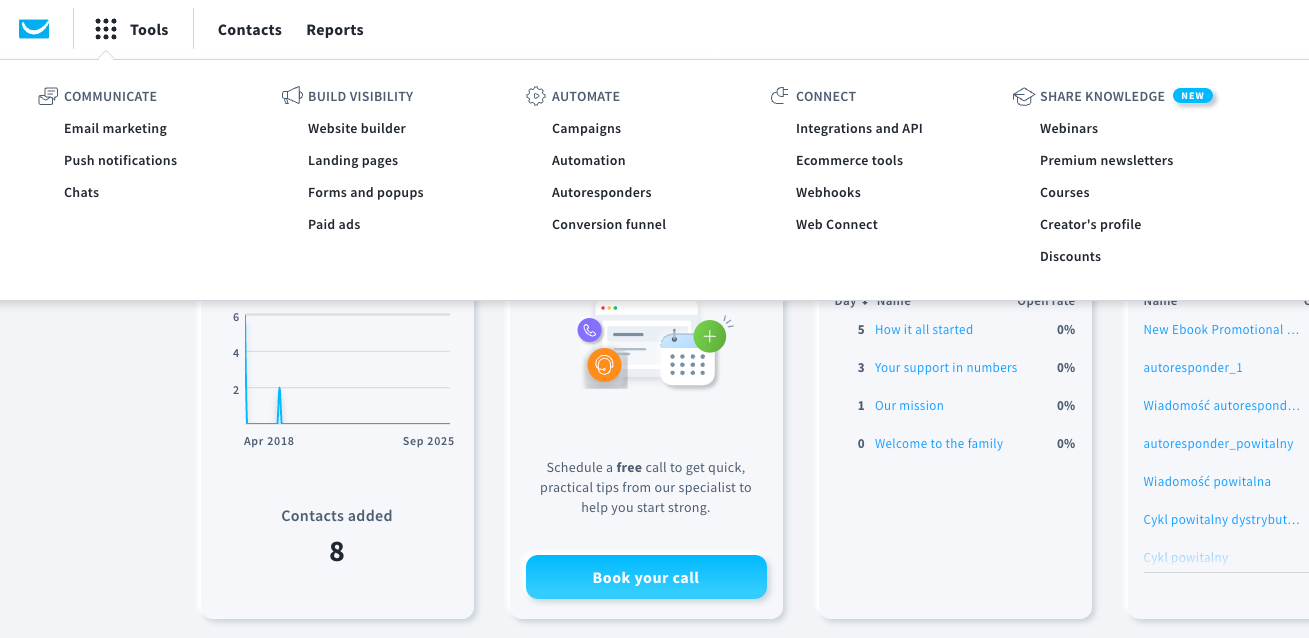Image resolution: width=1309 pixels, height=638 pixels.
Task: Open the autoresponder_1 link
Action: tap(1193, 368)
